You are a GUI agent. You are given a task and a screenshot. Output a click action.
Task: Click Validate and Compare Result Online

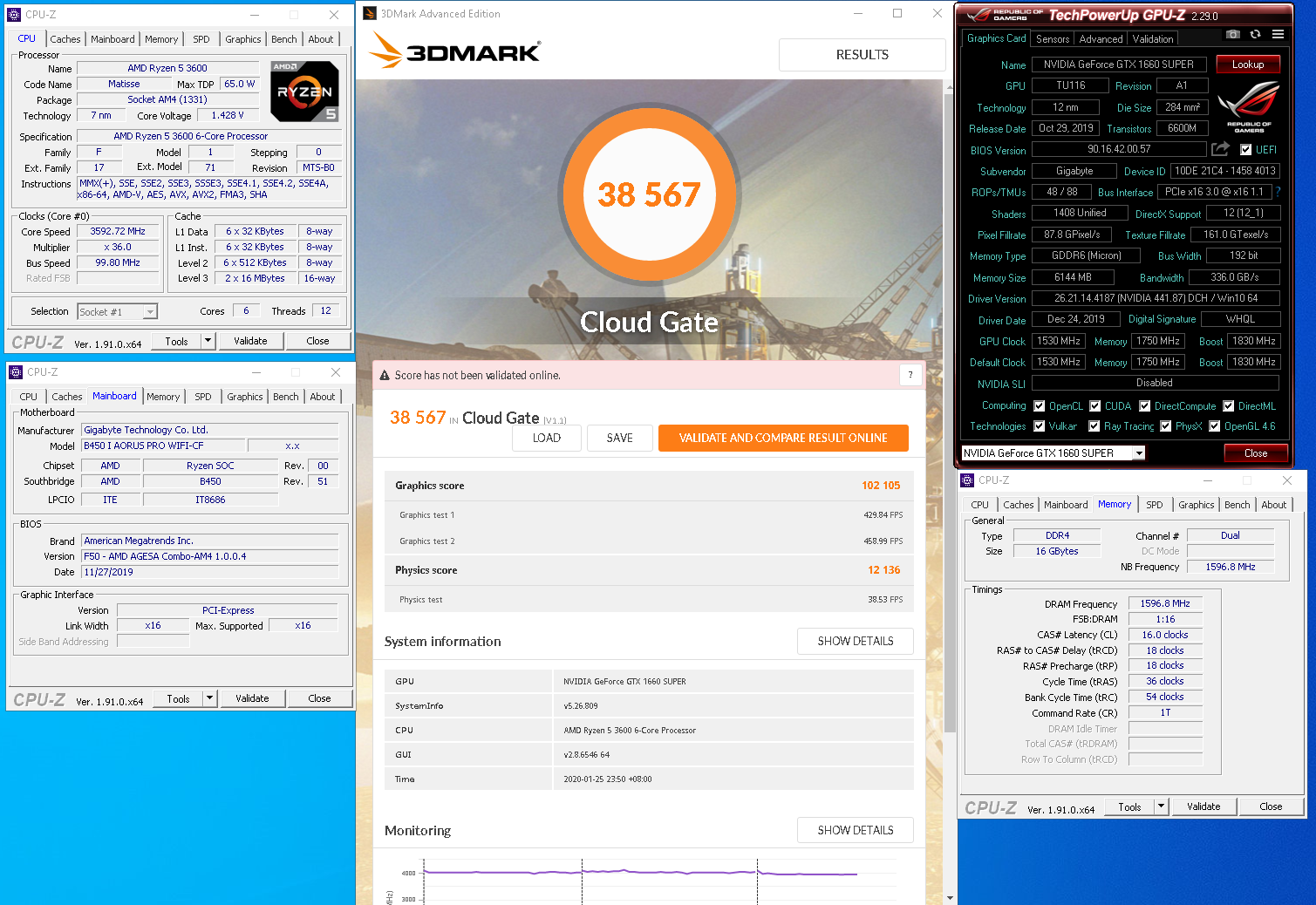[x=783, y=438]
